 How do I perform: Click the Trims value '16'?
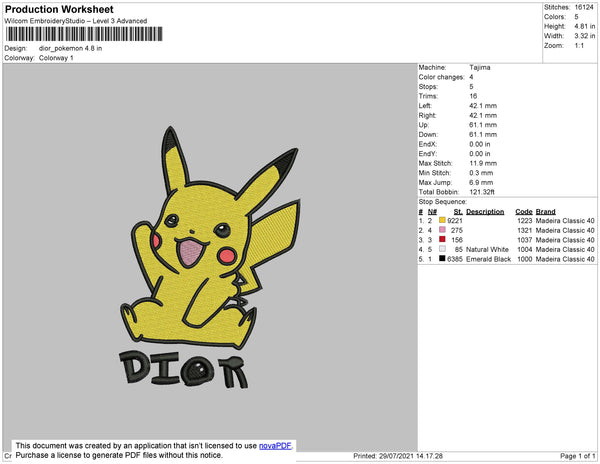[x=473, y=96]
